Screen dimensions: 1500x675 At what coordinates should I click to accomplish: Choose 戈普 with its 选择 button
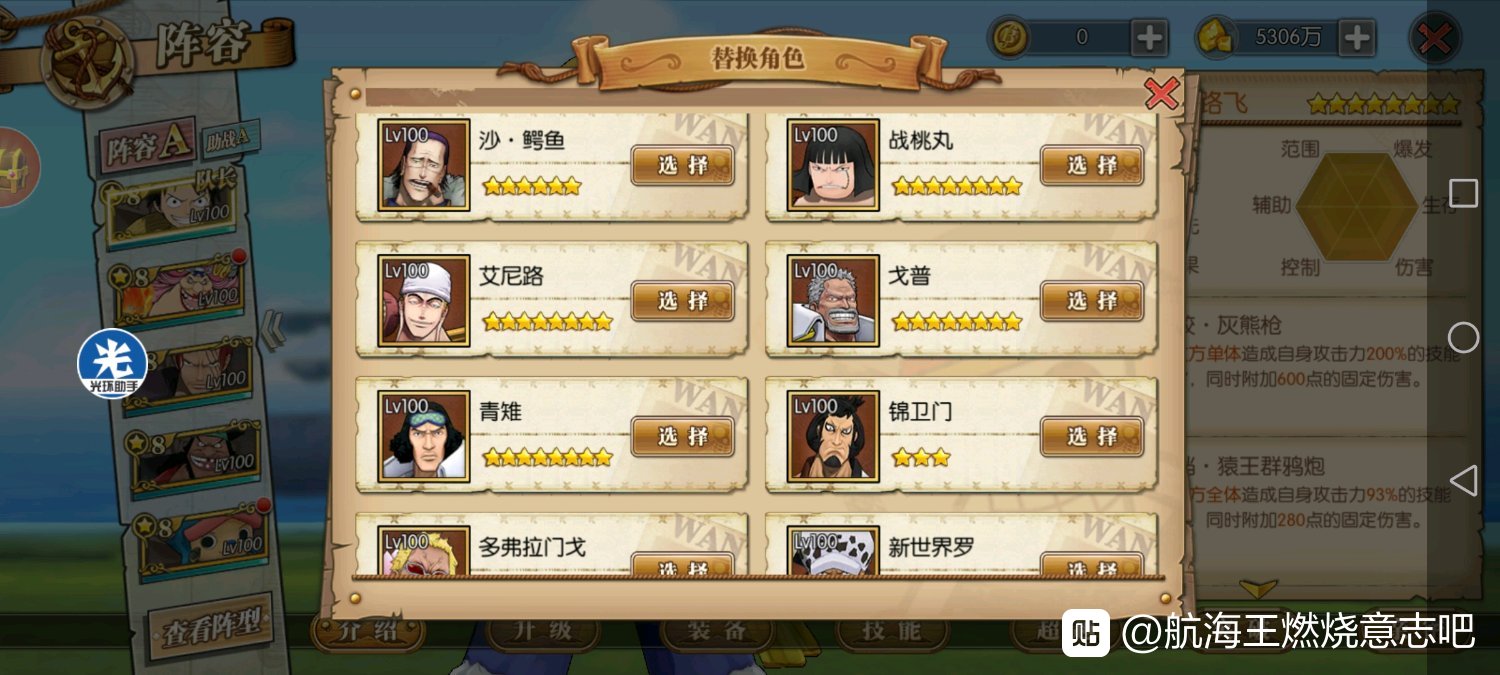coord(1092,301)
